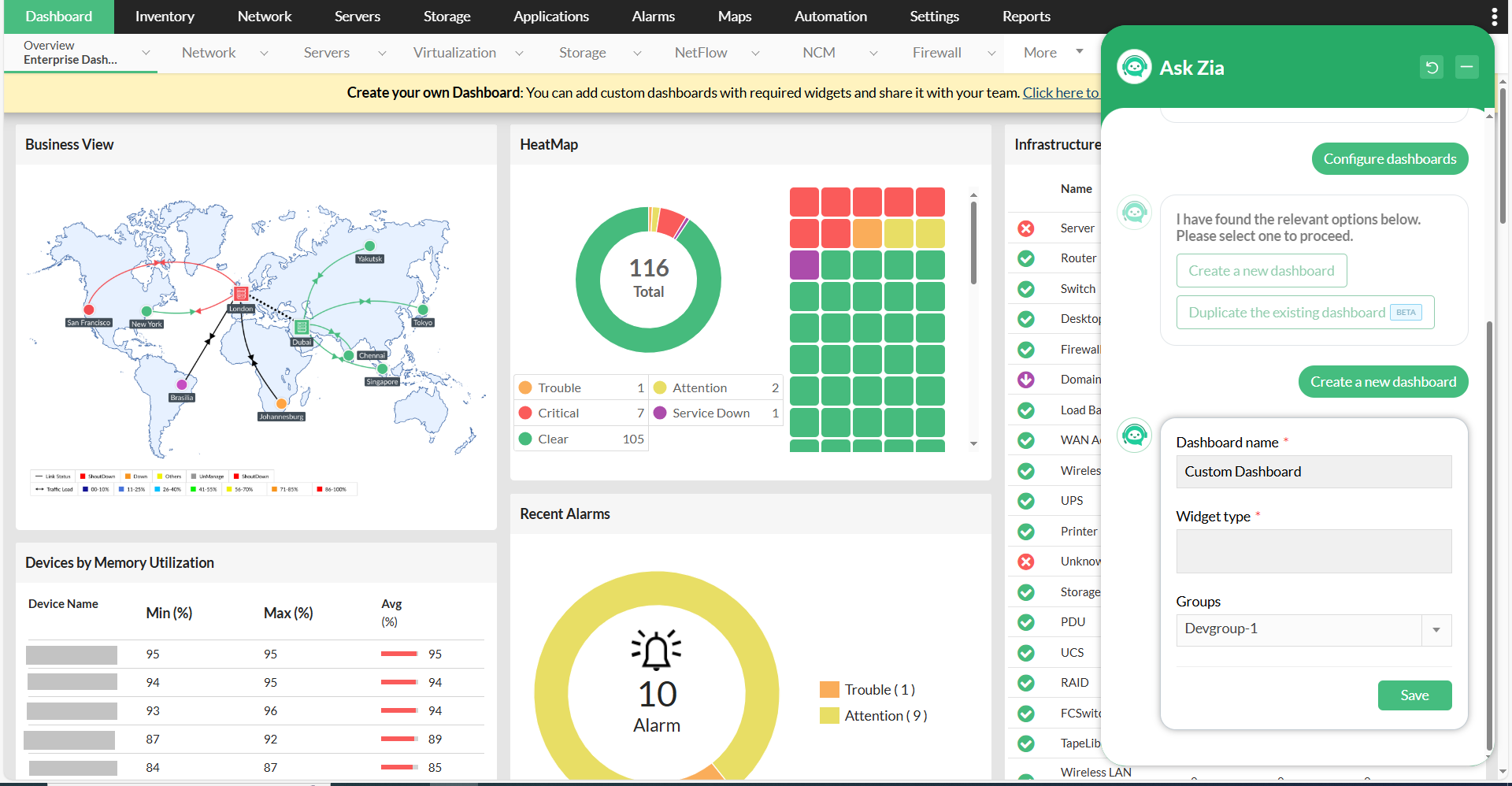Open the Alarms menu
Image resolution: width=1512 pixels, height=786 pixels.
[x=653, y=16]
